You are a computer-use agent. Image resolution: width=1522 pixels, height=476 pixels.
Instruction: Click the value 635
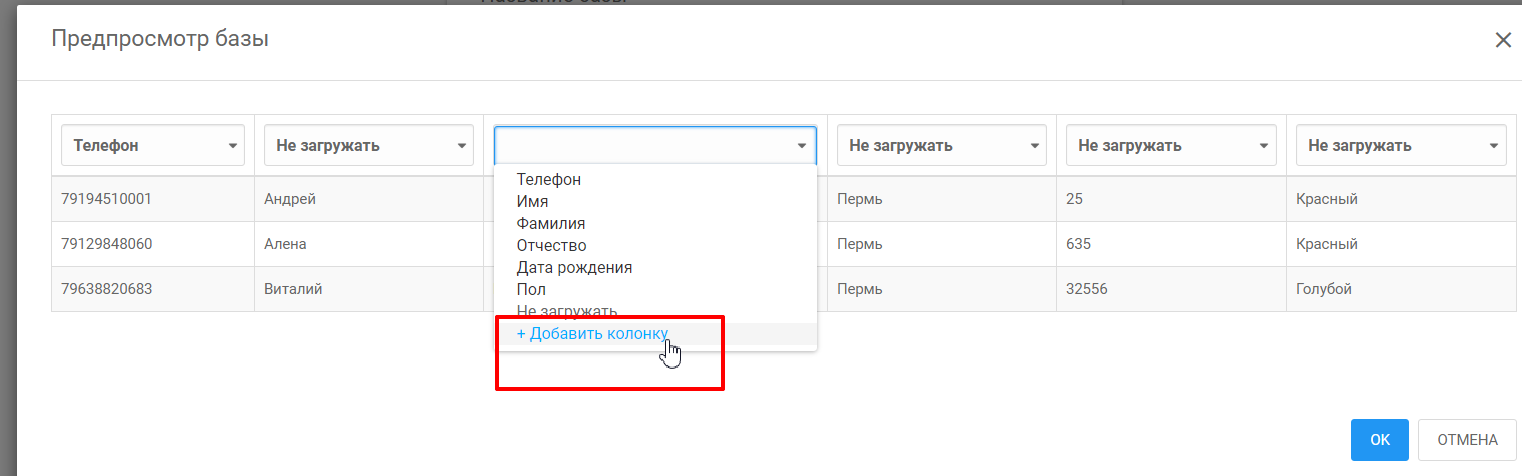coord(1079,244)
